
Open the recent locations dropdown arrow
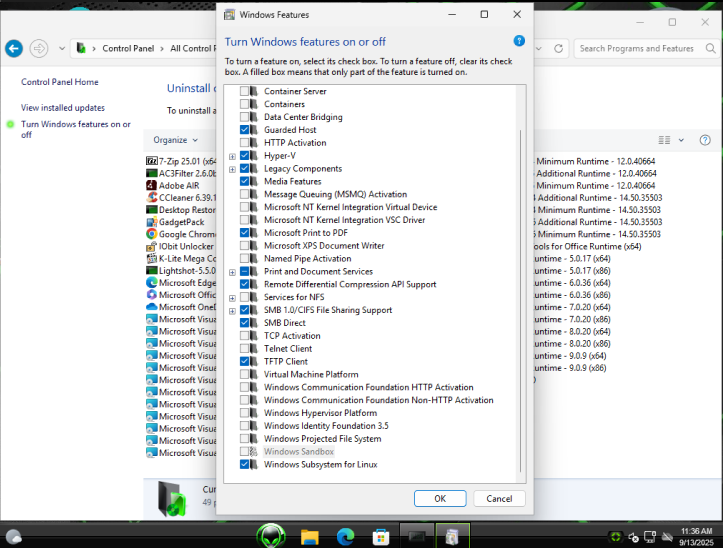tap(62, 48)
